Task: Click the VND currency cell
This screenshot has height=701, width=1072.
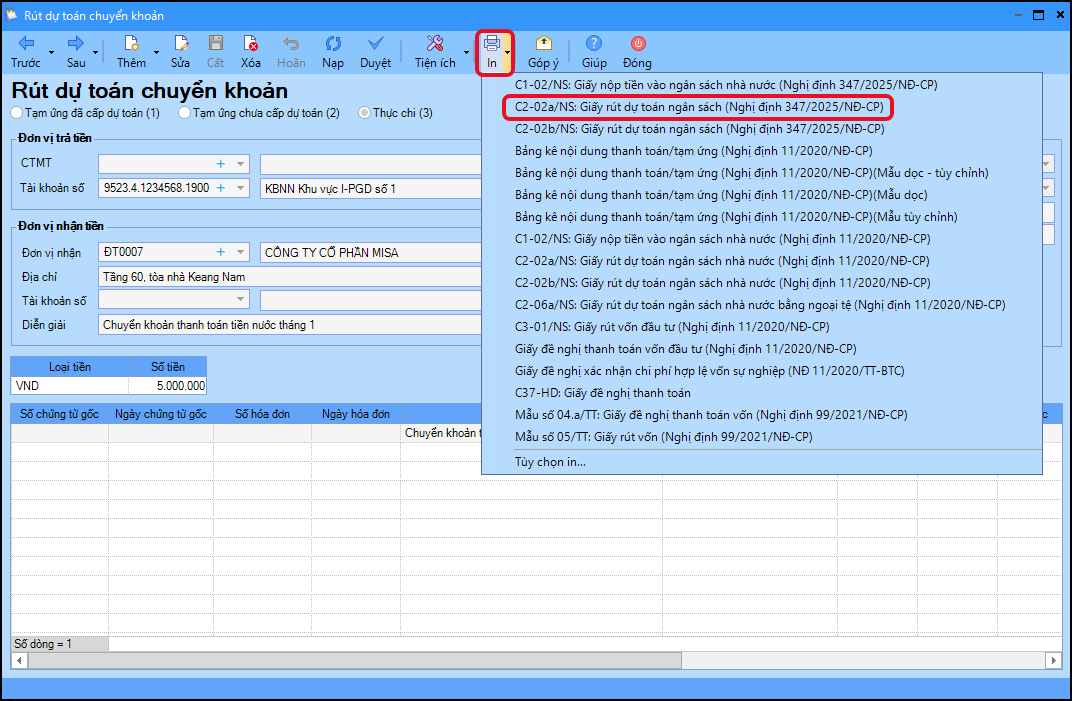Action: (x=70, y=386)
